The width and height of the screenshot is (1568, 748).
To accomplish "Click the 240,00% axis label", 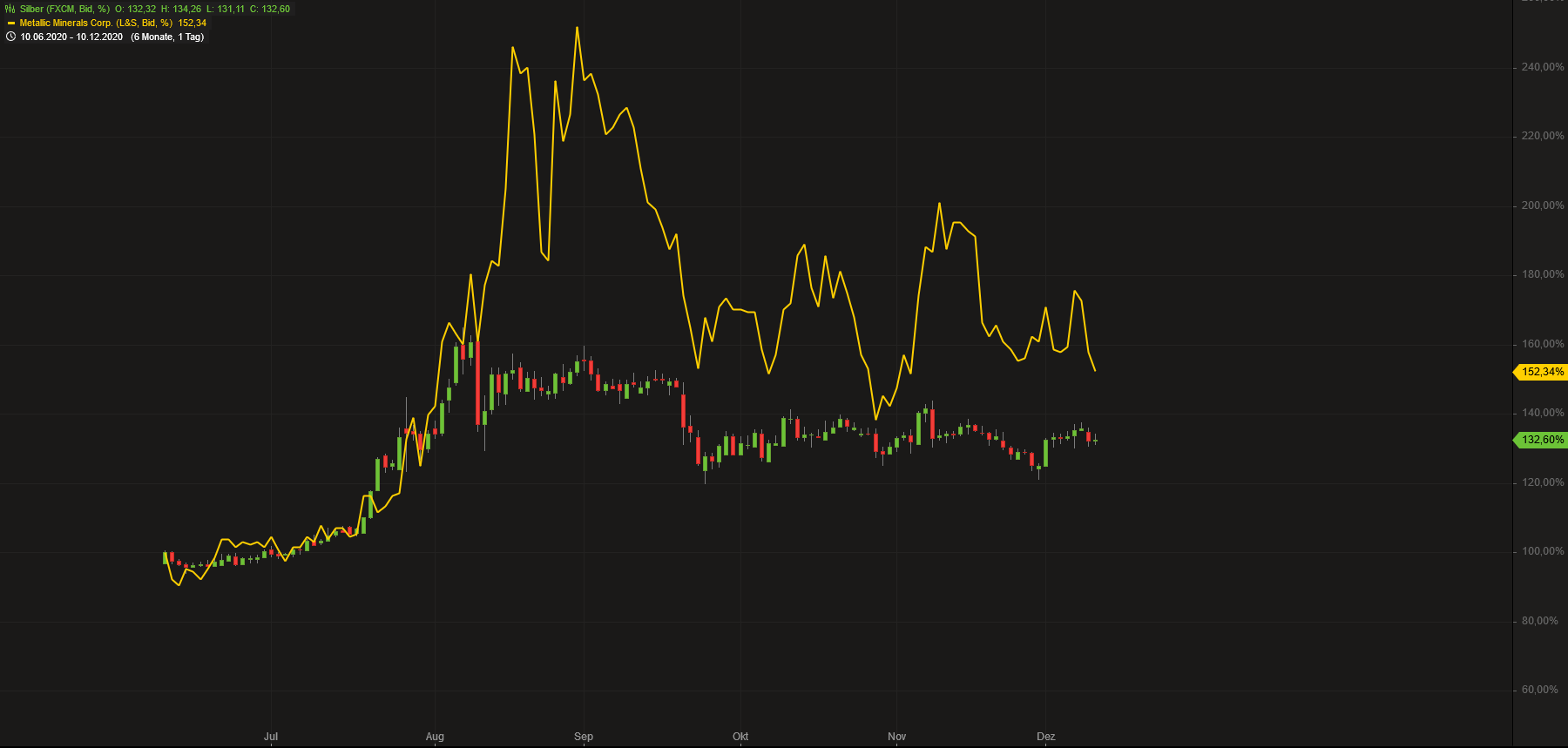I will tap(1543, 67).
